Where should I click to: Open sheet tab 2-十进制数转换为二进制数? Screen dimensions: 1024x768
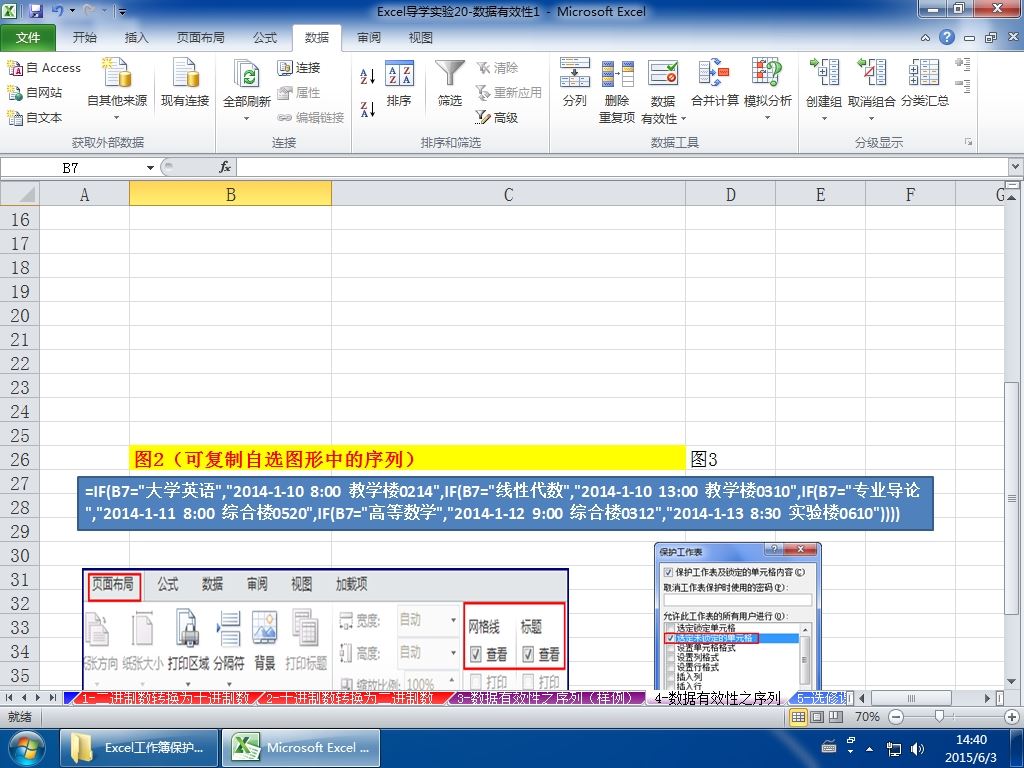tap(350, 698)
